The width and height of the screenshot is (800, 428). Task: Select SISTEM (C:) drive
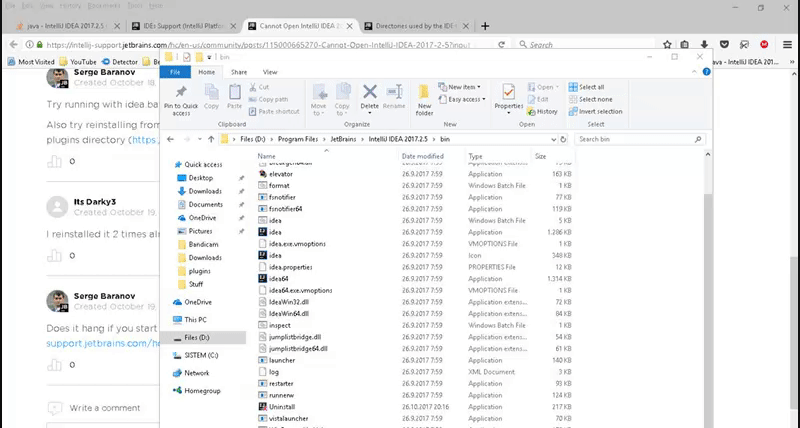[201, 355]
